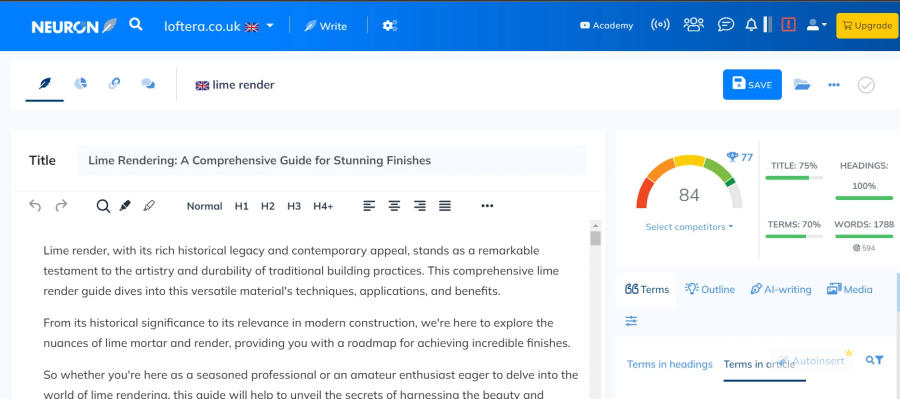Click the Upgrade button
The width and height of the screenshot is (900, 399).
tap(867, 26)
